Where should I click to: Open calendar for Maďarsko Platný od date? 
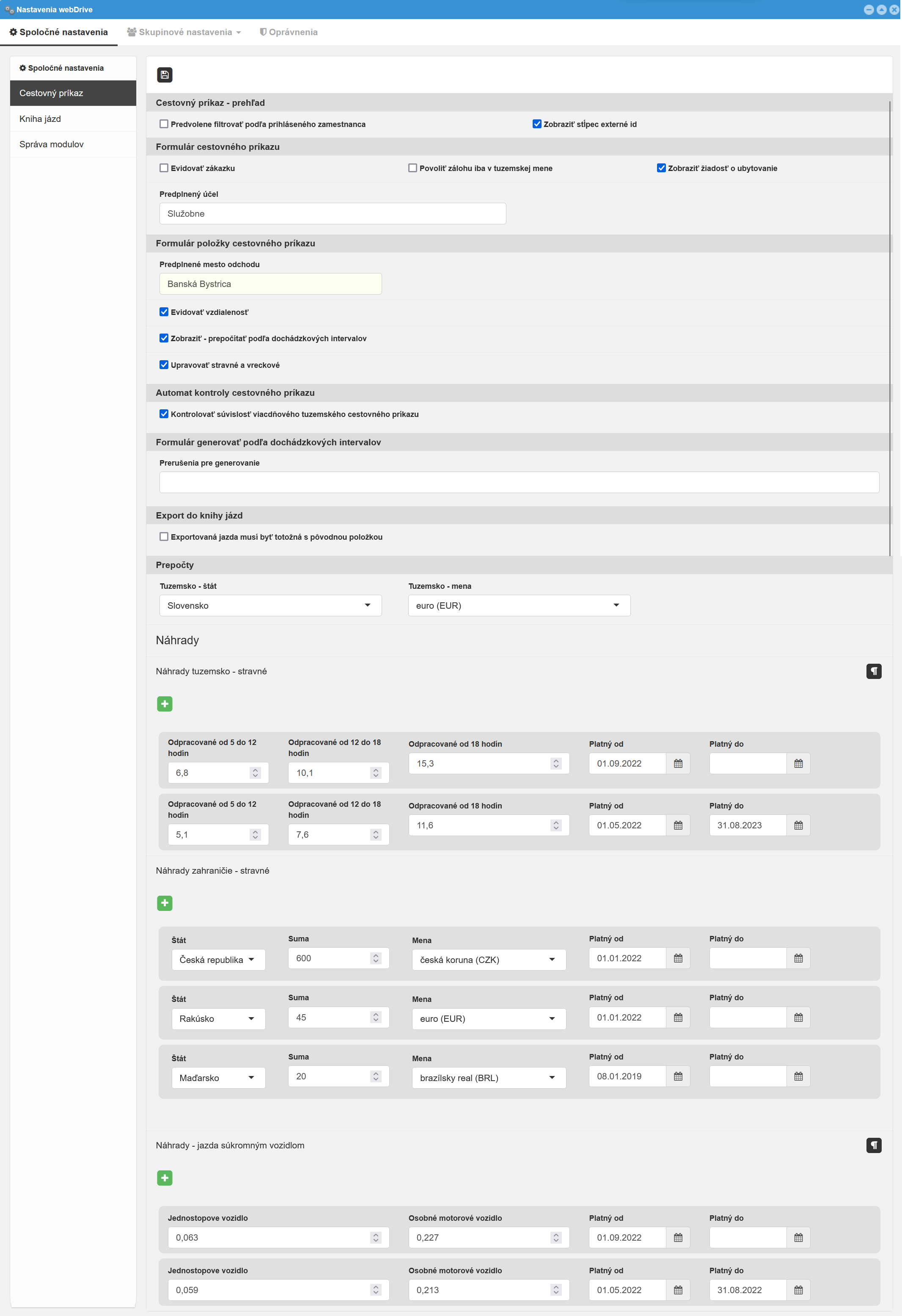coord(677,1076)
